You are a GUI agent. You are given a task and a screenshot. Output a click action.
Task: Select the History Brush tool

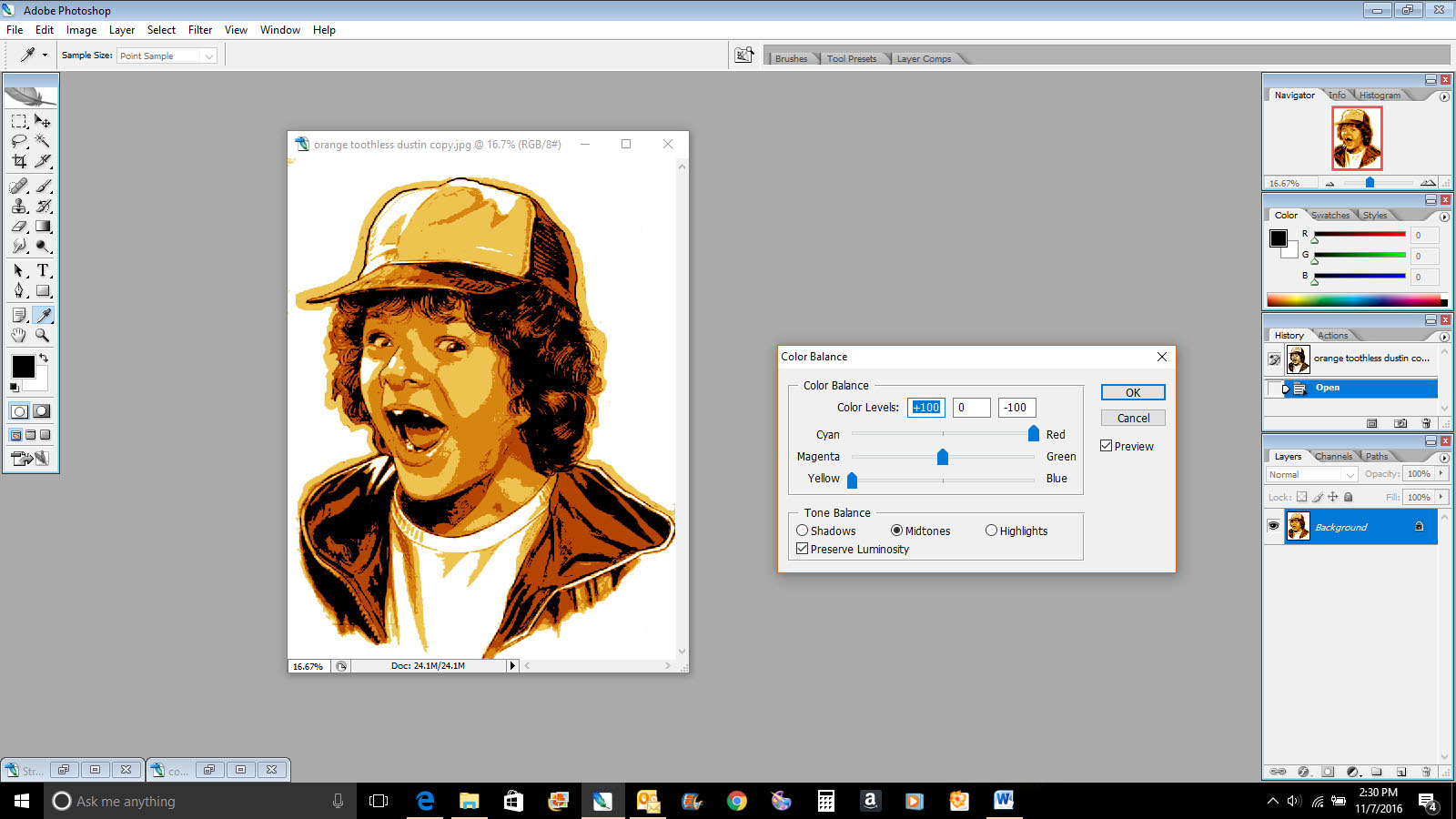click(x=43, y=206)
